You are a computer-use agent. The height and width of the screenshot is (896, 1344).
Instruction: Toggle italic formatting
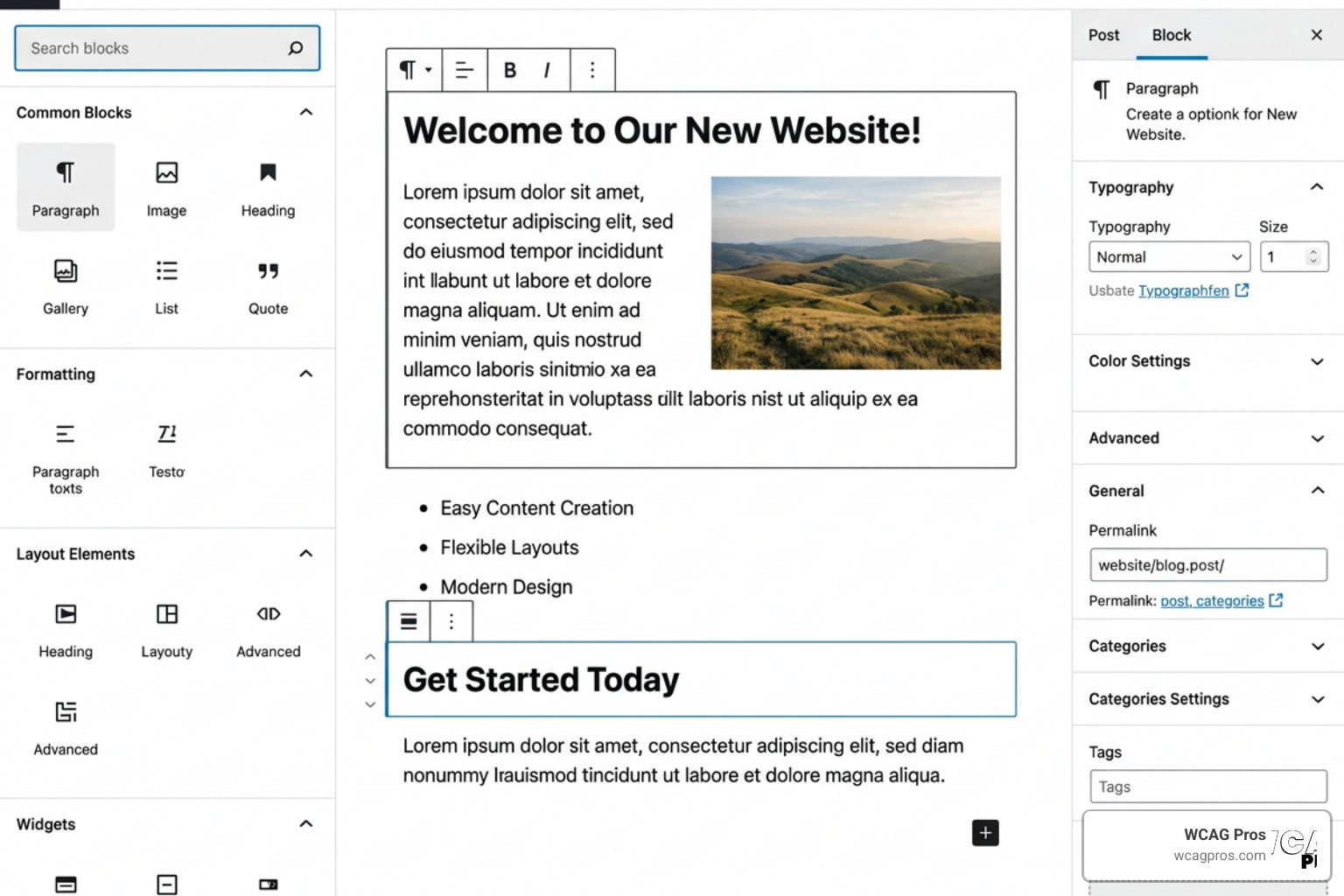click(x=547, y=70)
